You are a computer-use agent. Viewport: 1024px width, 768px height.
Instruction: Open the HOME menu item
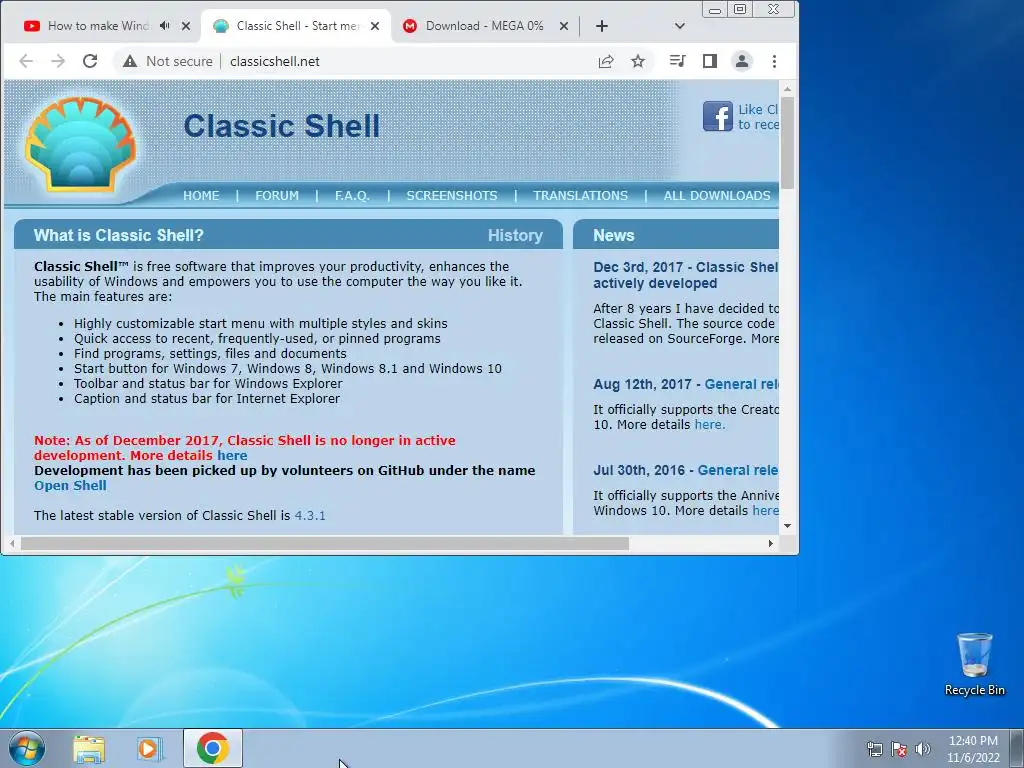click(201, 195)
